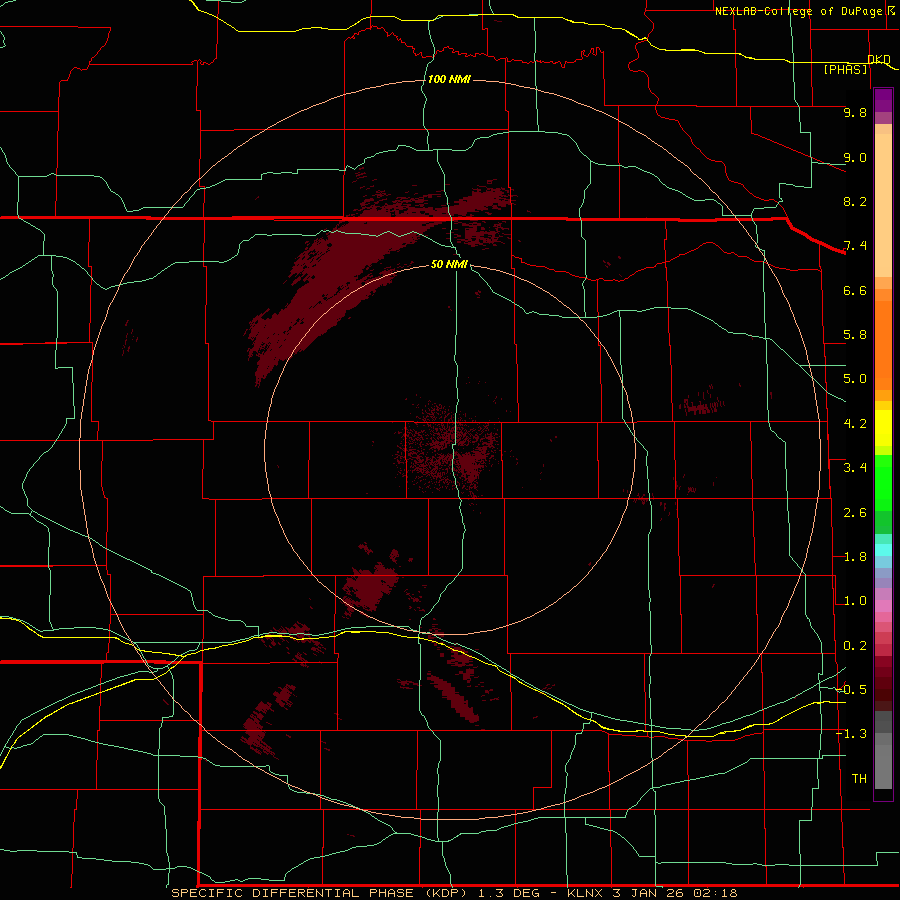Click the 2.6 legend value
This screenshot has width=900, height=900.
click(x=855, y=513)
